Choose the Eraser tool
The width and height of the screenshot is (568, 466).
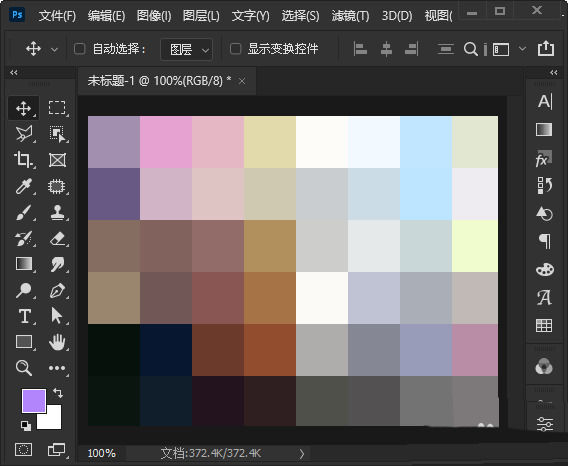[57, 239]
